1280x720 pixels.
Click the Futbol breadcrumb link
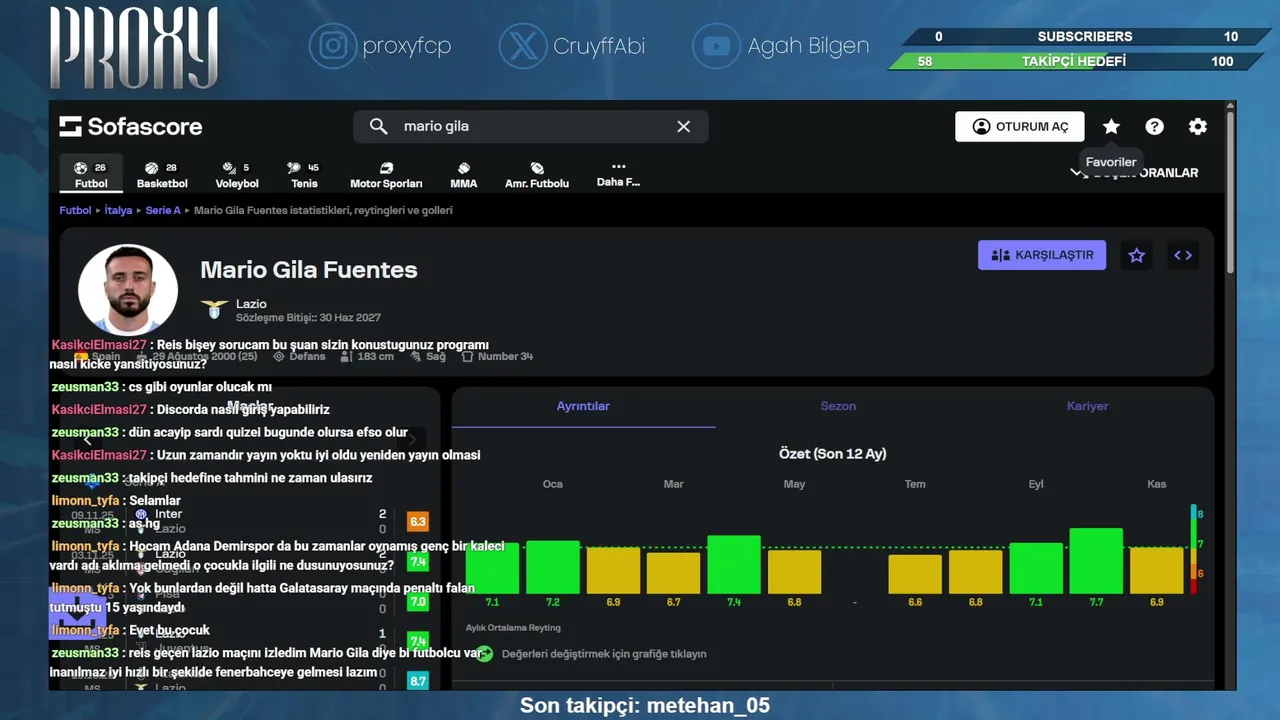tap(75, 211)
